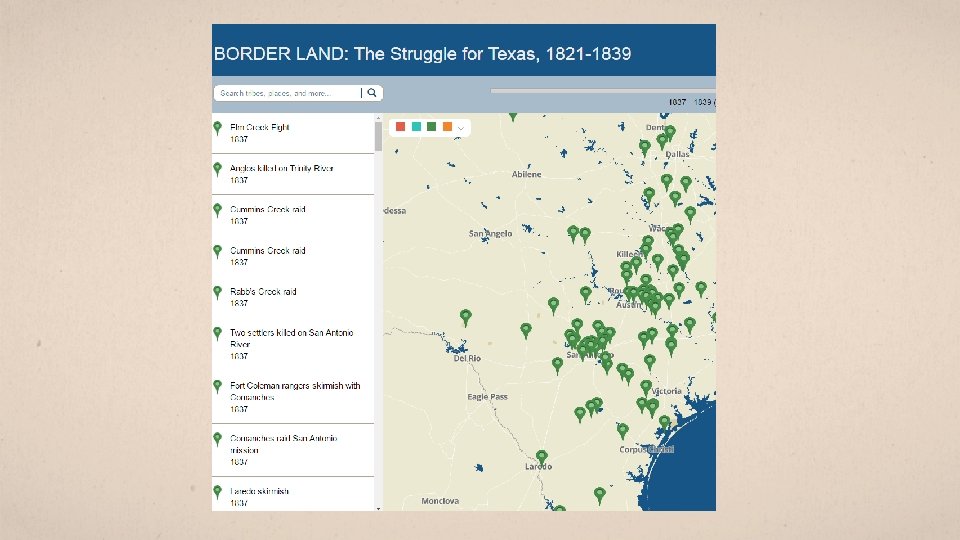Jump to the 1839 timeline label

point(703,102)
